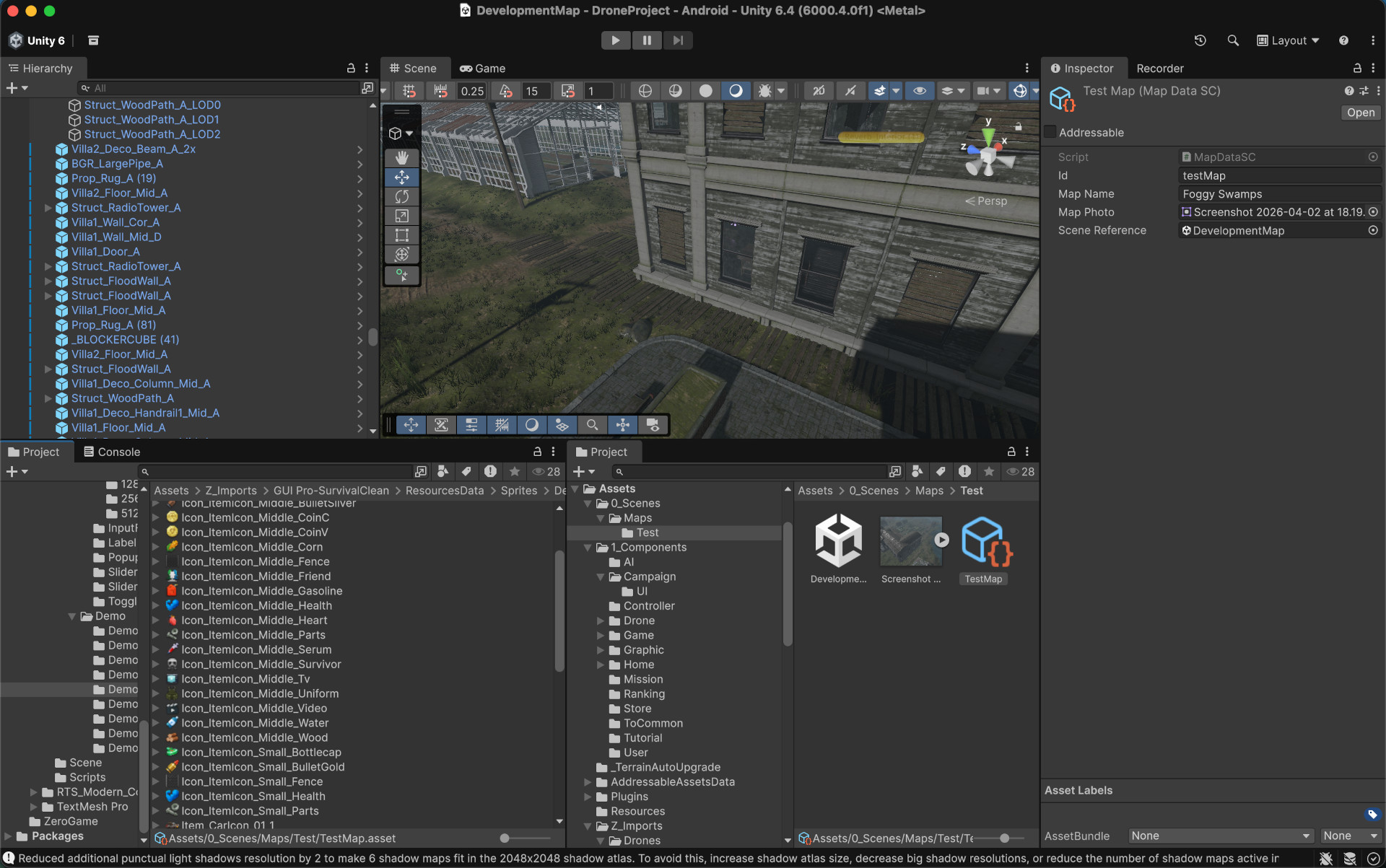Select the Hand view tool
This screenshot has height=868, width=1386.
[x=402, y=157]
